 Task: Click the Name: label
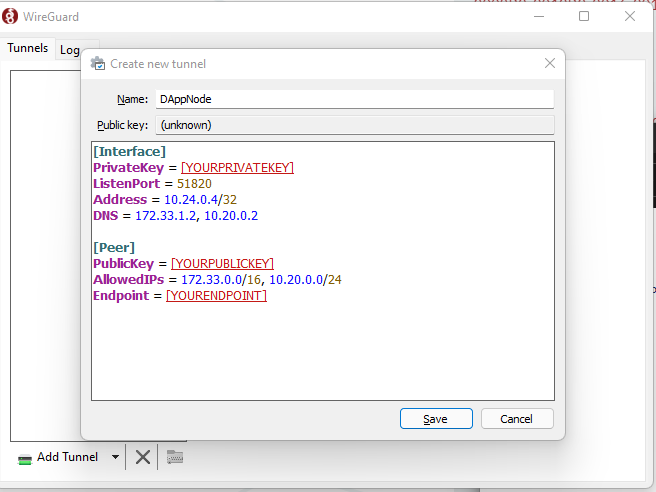[133, 100]
